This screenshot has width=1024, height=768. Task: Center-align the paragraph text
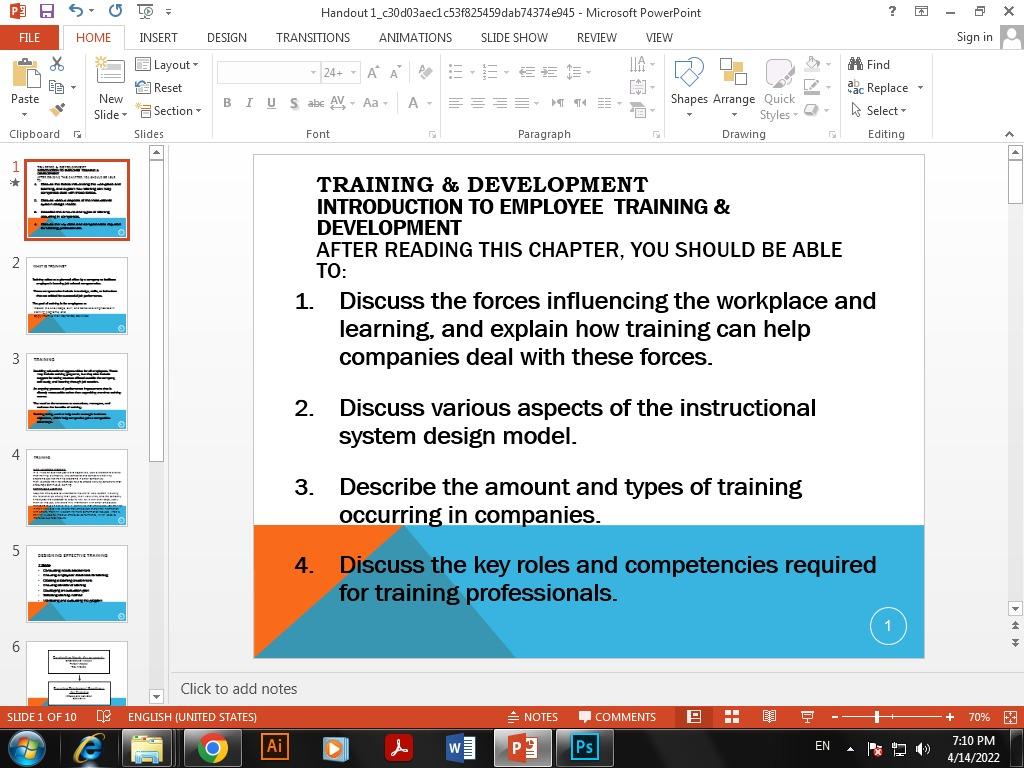pos(477,102)
